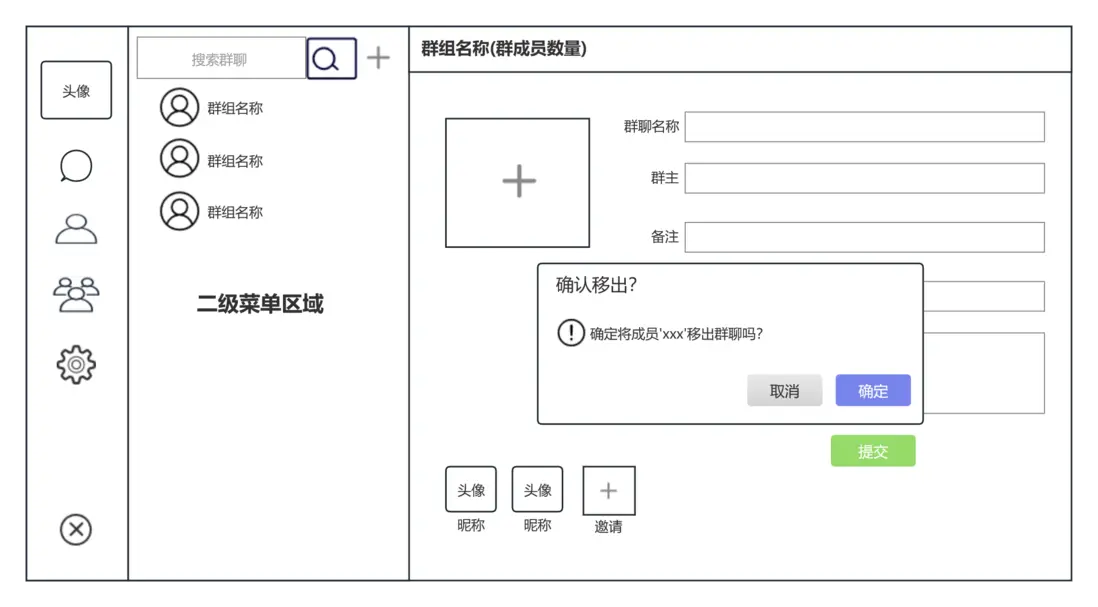Click the 群组名称(群成员数量) header title
Viewport: 1098px width, 607px height.
click(503, 48)
